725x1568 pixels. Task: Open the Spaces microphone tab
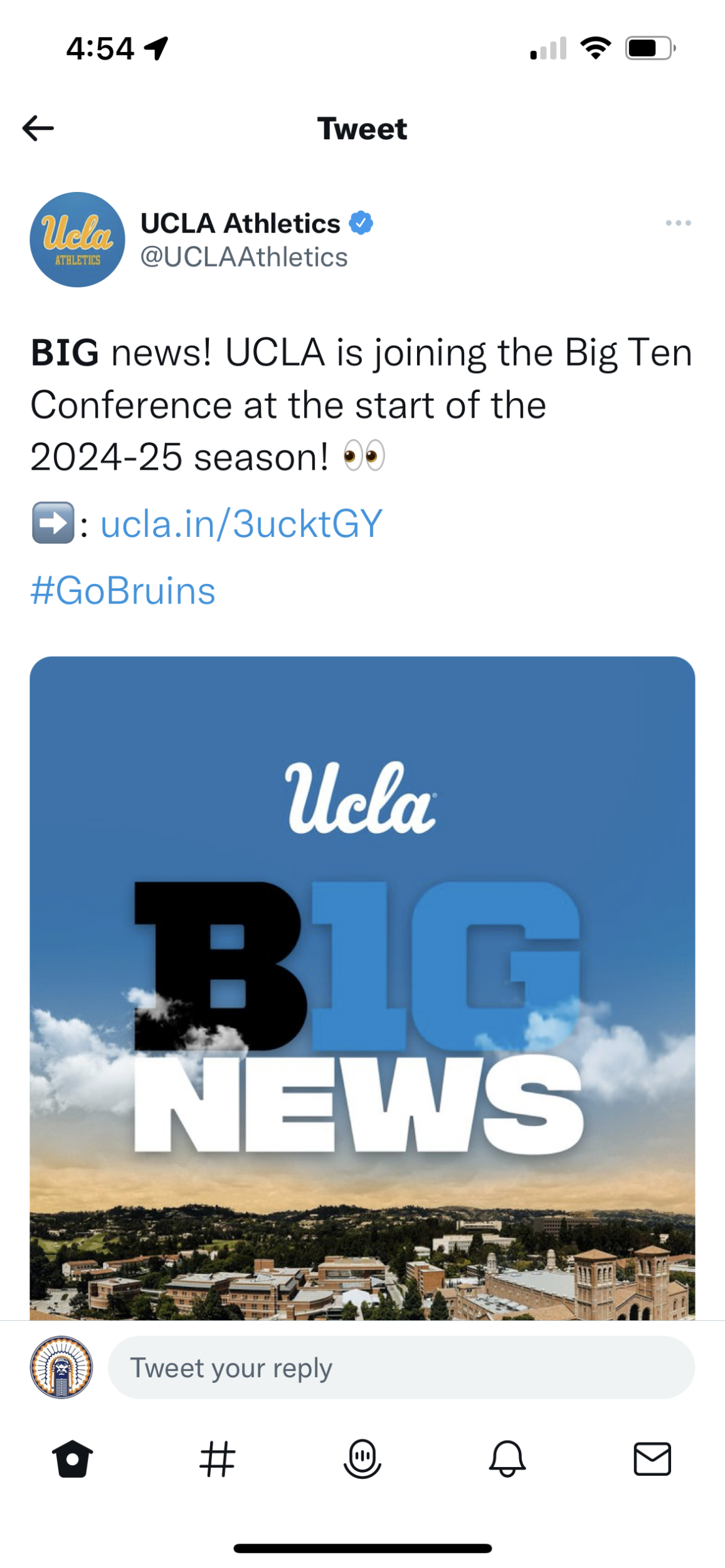point(362,1459)
